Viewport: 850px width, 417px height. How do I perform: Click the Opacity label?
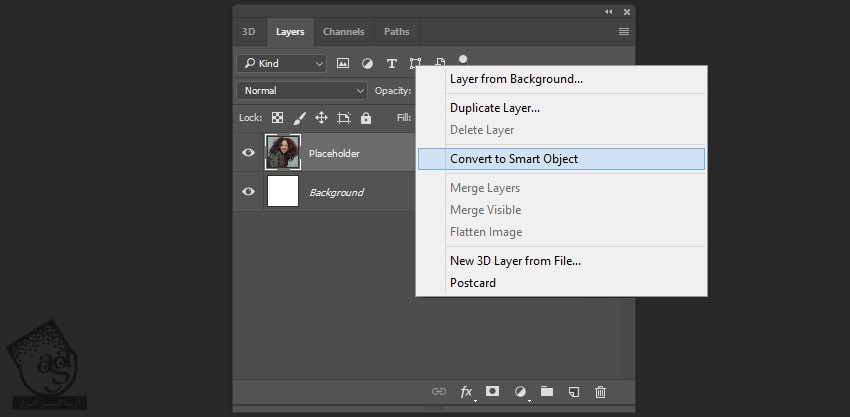(392, 91)
